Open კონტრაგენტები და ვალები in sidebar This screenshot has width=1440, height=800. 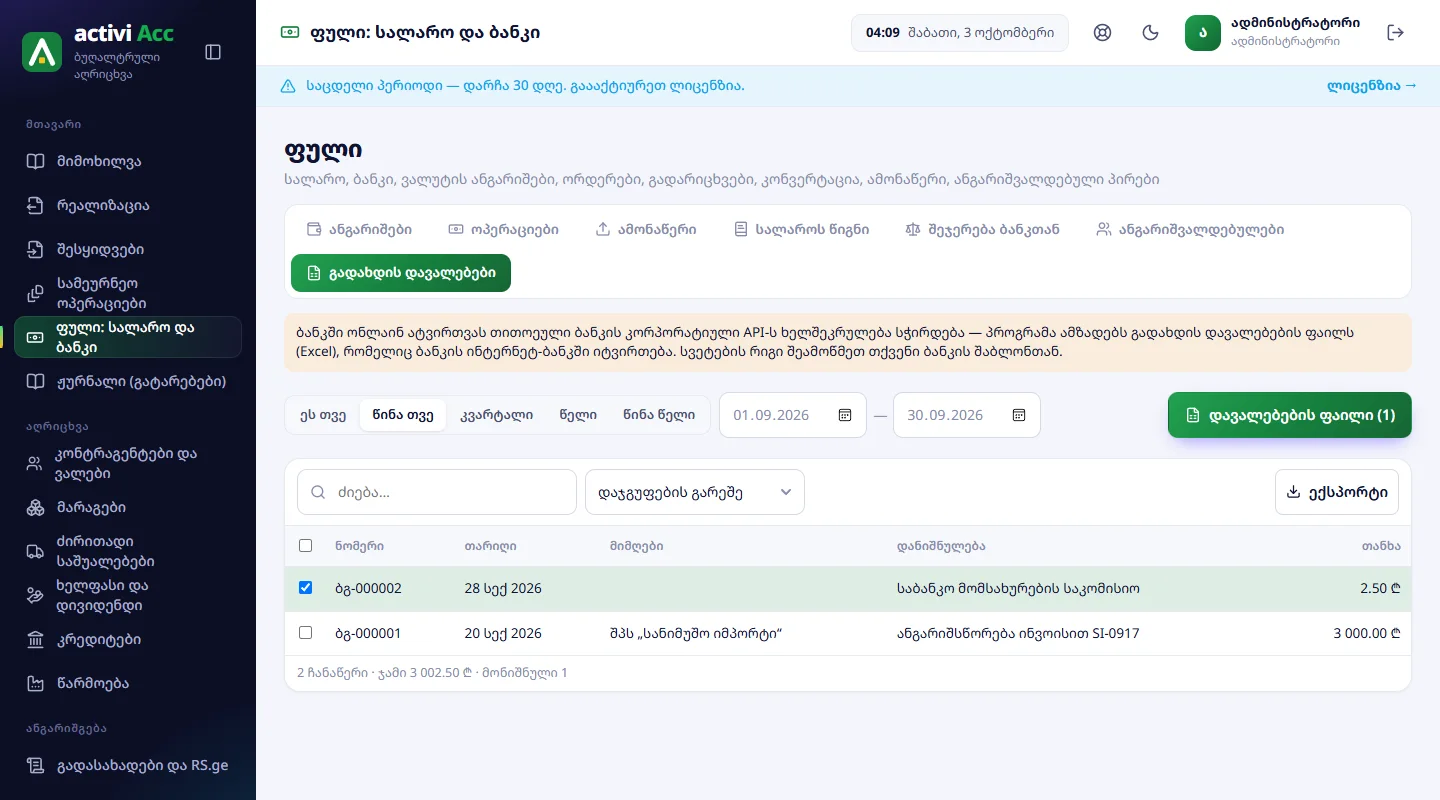(x=128, y=463)
